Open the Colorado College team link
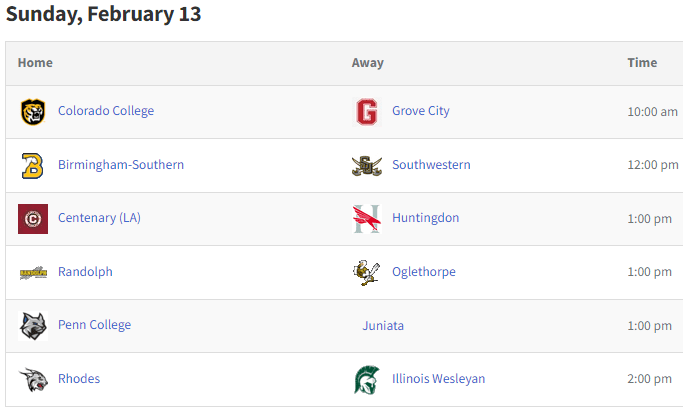Viewport: 683px width, 414px height. tap(106, 111)
